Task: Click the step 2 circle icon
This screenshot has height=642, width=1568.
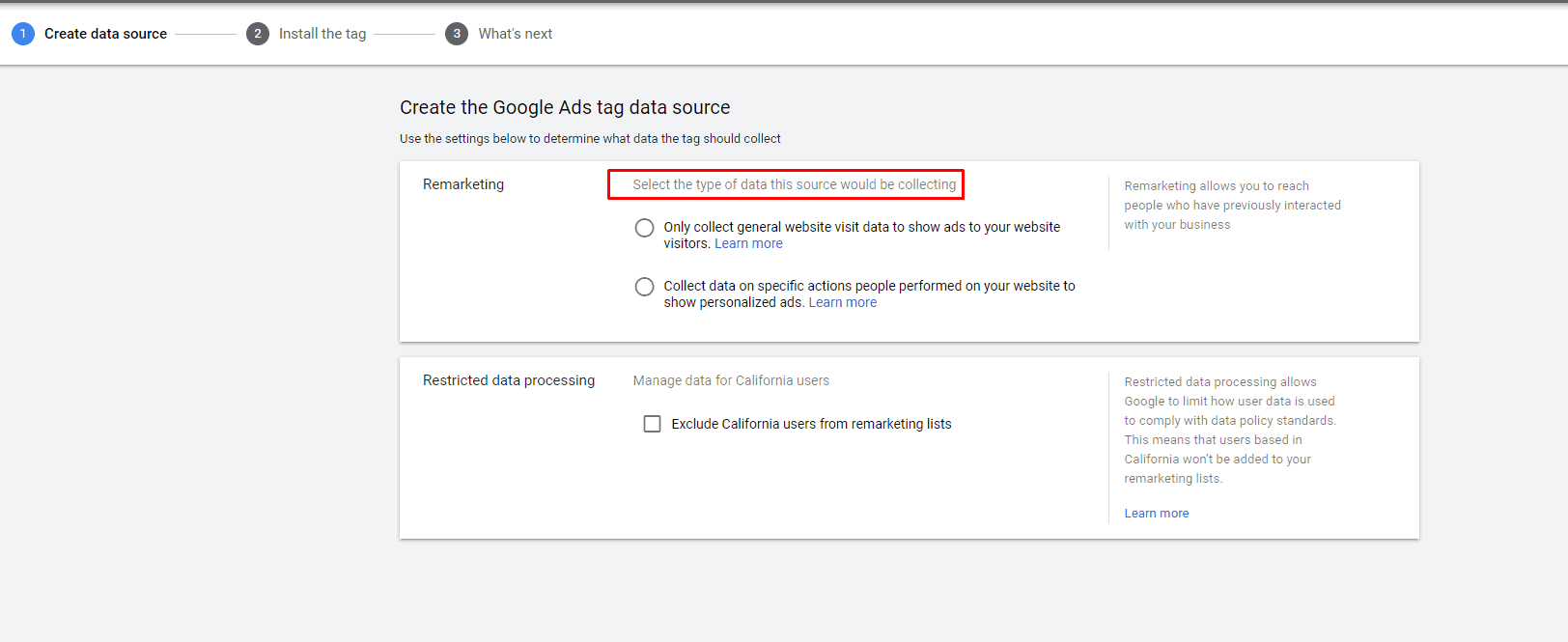Action: click(x=258, y=34)
